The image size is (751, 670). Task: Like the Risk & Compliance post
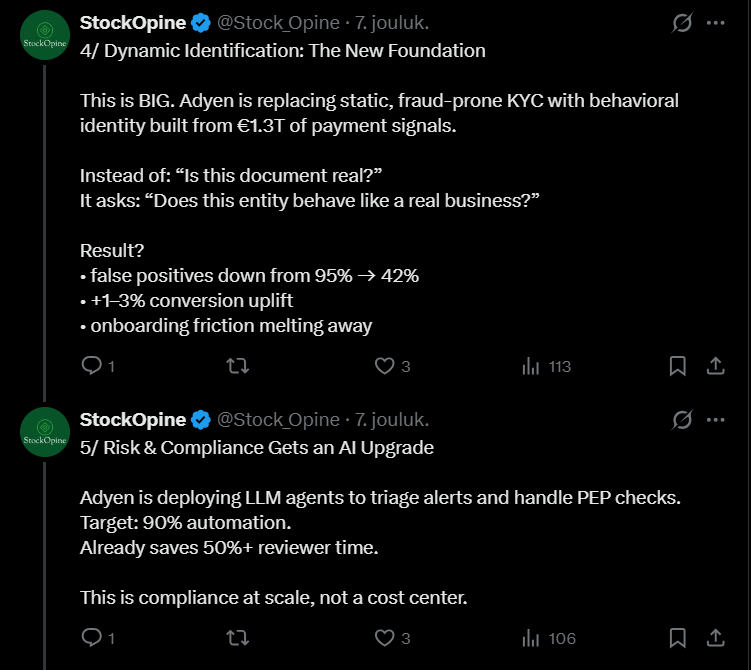(x=385, y=637)
